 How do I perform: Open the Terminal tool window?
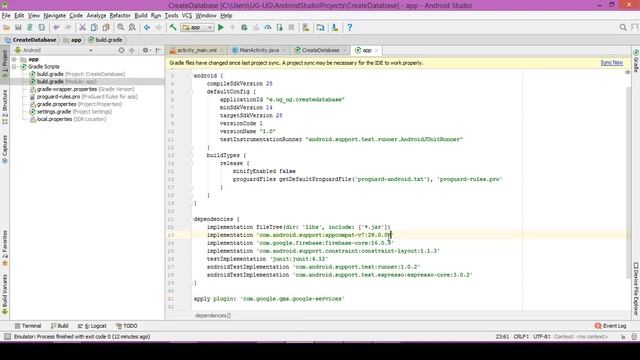28,326
